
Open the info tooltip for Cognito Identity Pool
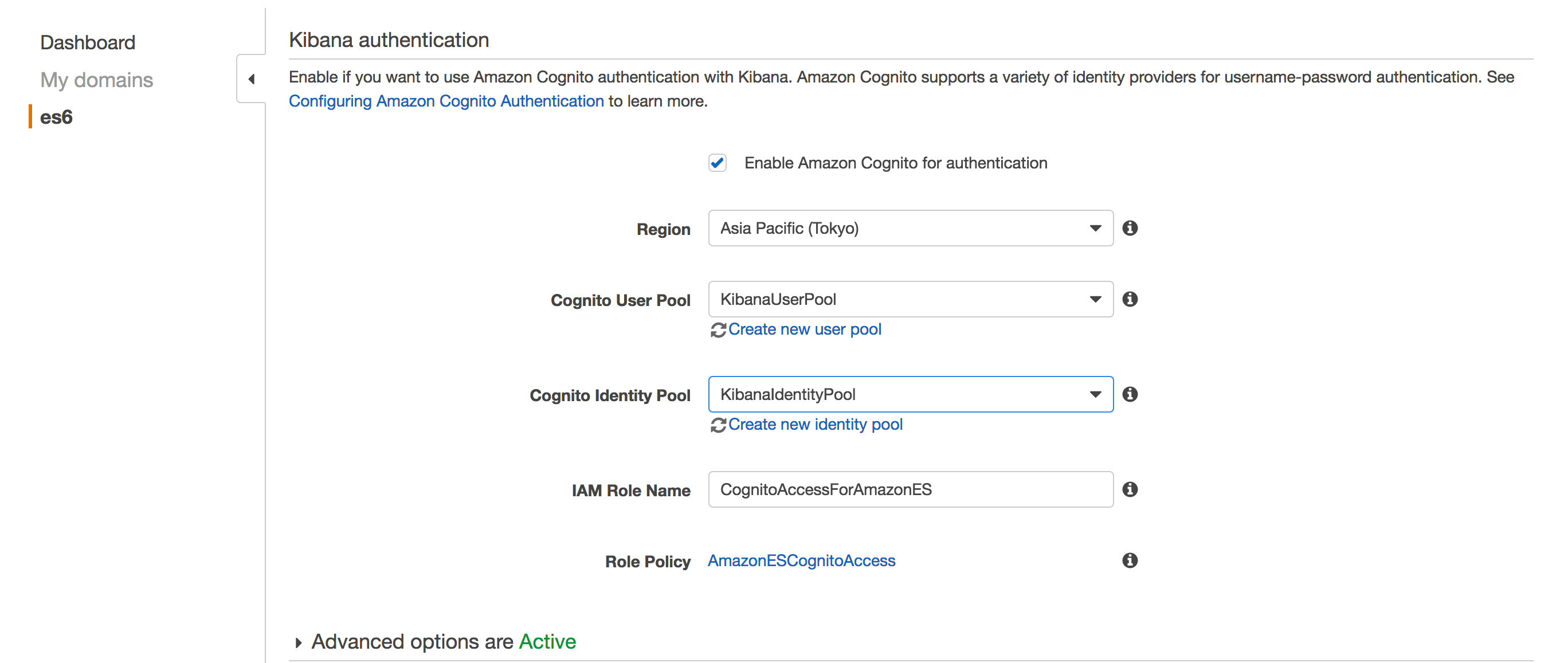point(1131,394)
